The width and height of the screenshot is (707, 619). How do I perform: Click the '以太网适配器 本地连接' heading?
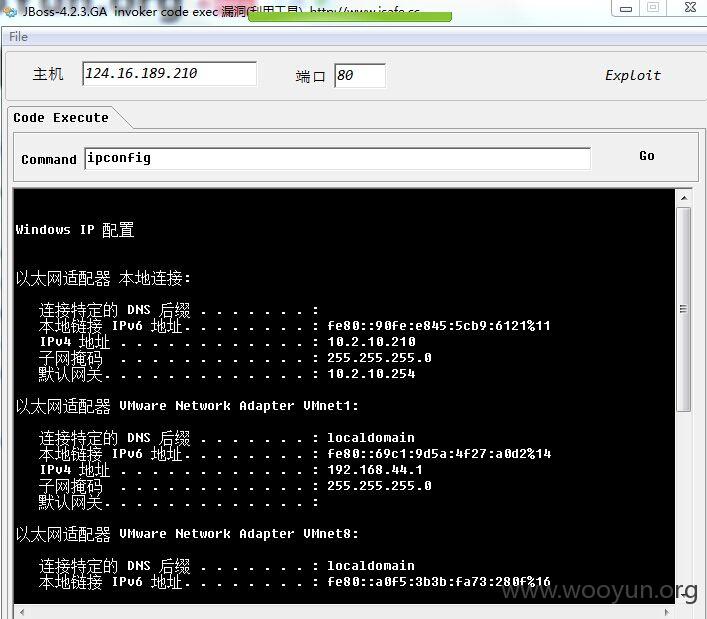pyautogui.click(x=103, y=278)
